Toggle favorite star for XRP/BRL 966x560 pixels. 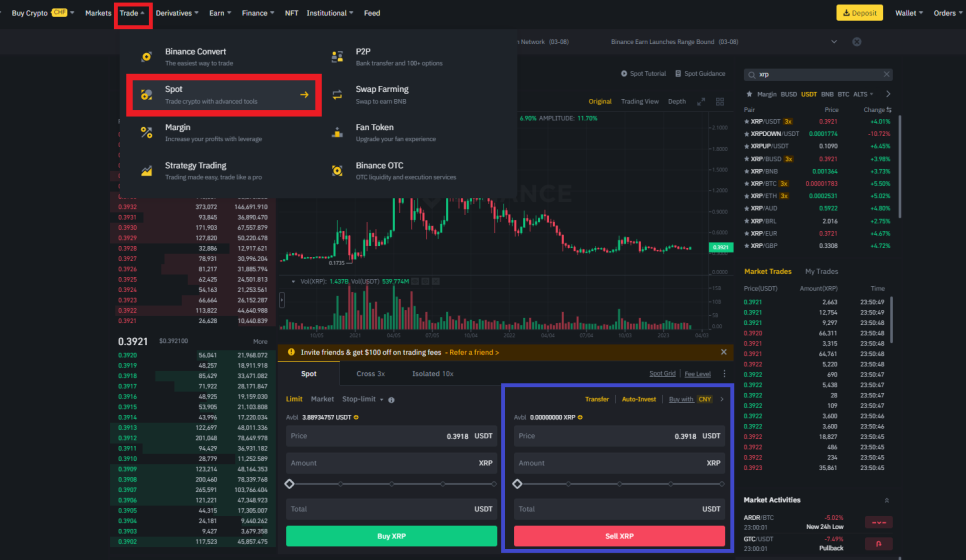pos(747,221)
